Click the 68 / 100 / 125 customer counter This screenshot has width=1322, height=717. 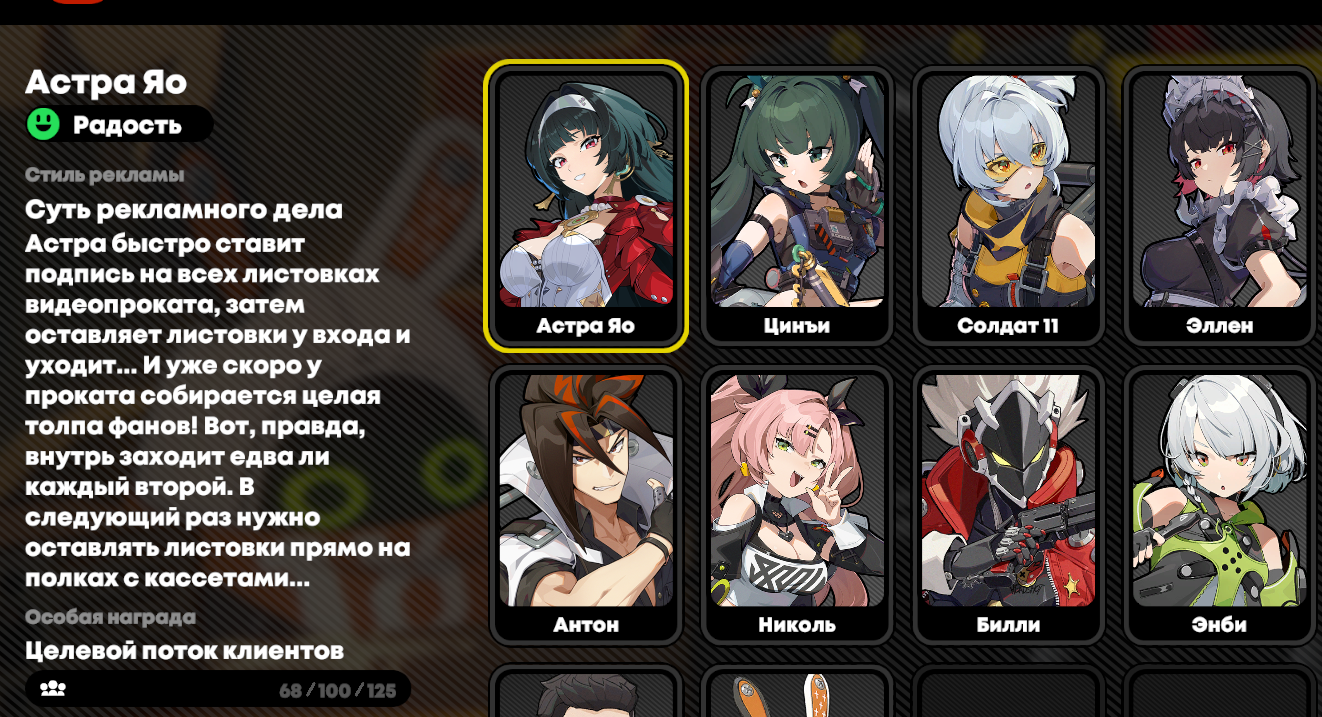click(337, 690)
